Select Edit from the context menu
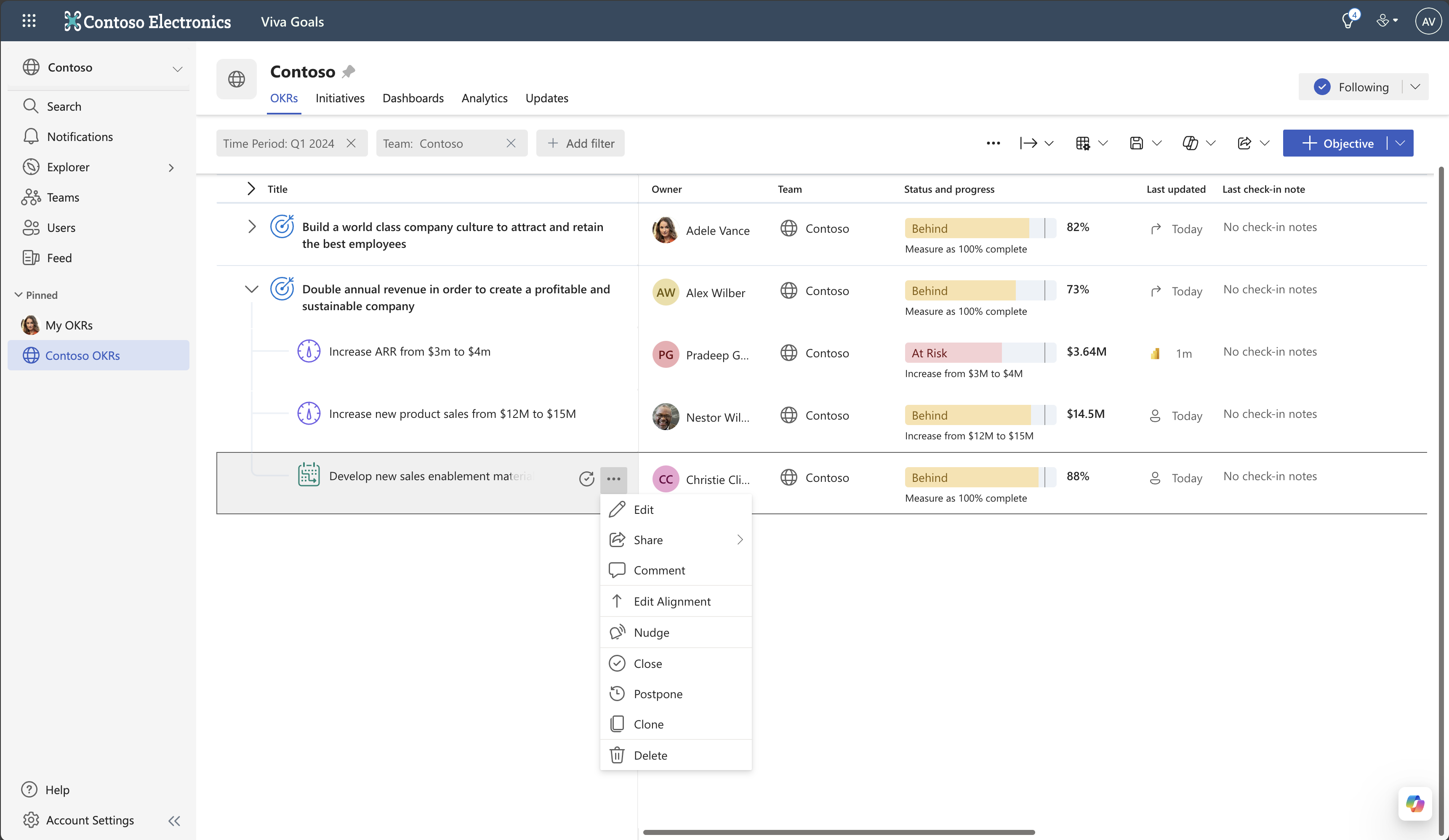This screenshot has width=1449, height=840. click(676, 509)
